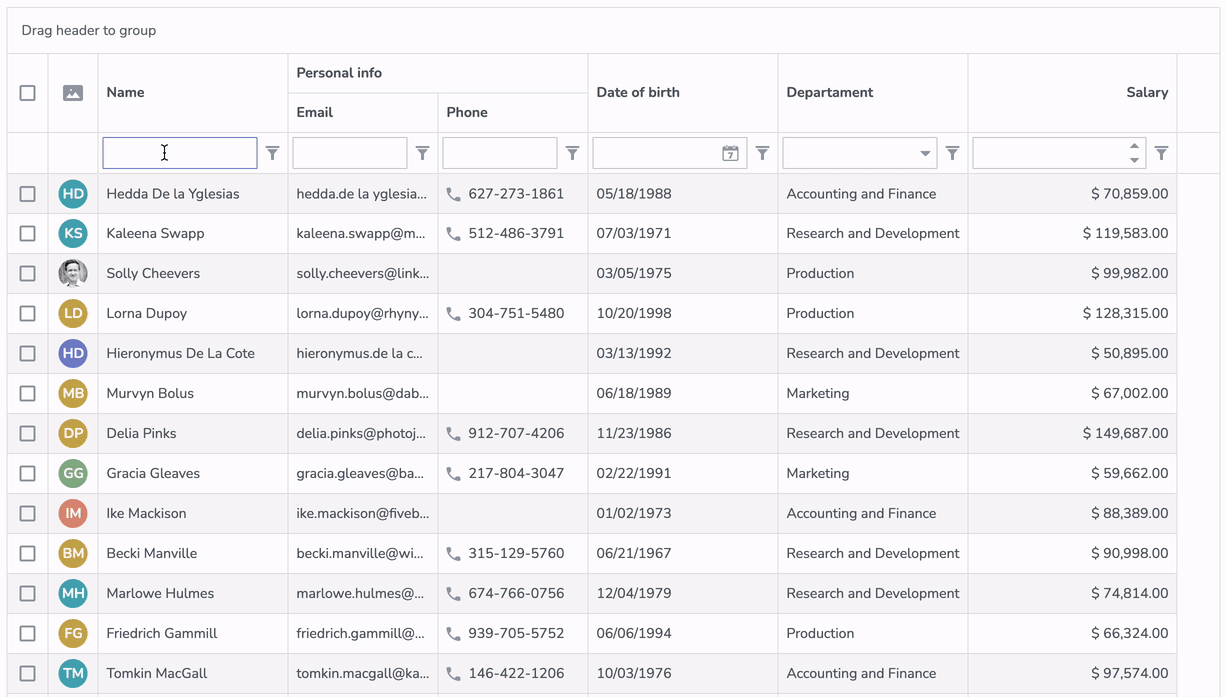This screenshot has width=1226, height=697.
Task: Check the Hieronymus De La Cote checkbox
Action: click(x=27, y=354)
